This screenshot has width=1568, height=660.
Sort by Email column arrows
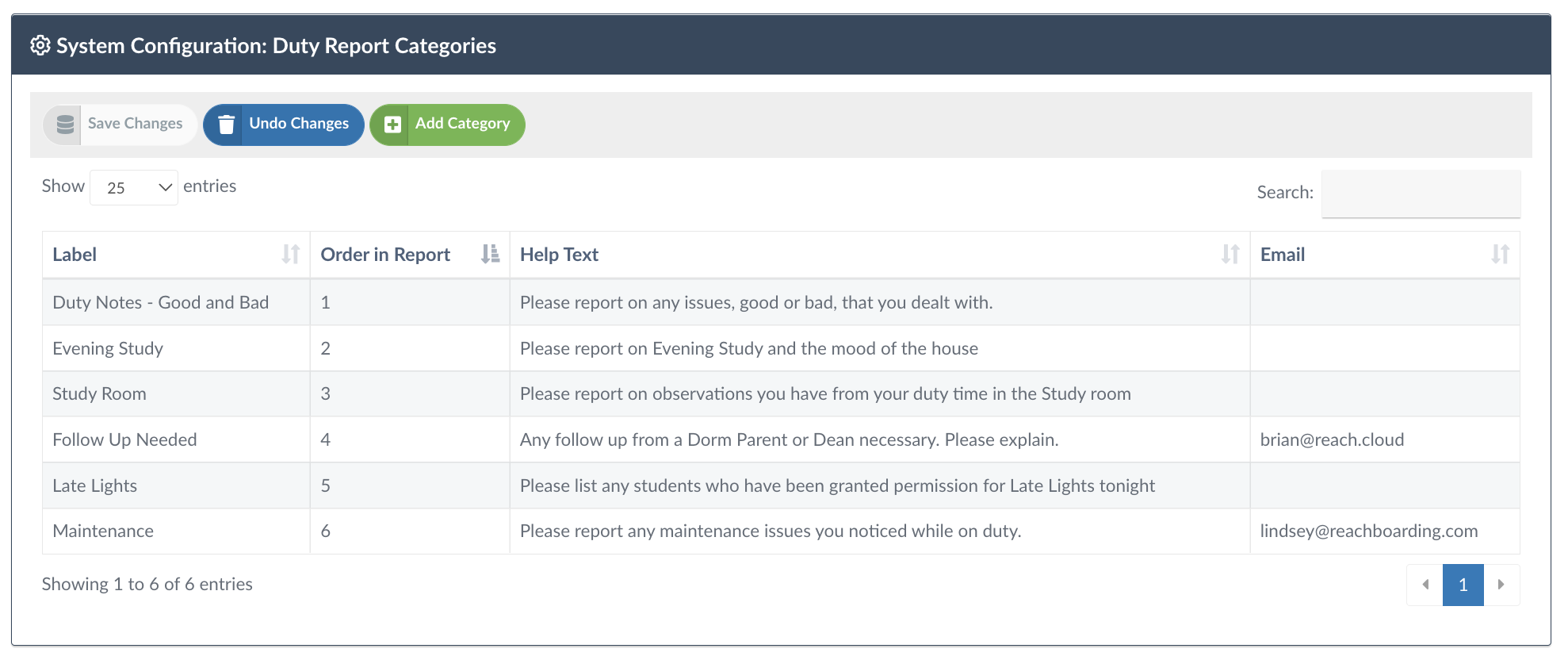click(x=1500, y=255)
